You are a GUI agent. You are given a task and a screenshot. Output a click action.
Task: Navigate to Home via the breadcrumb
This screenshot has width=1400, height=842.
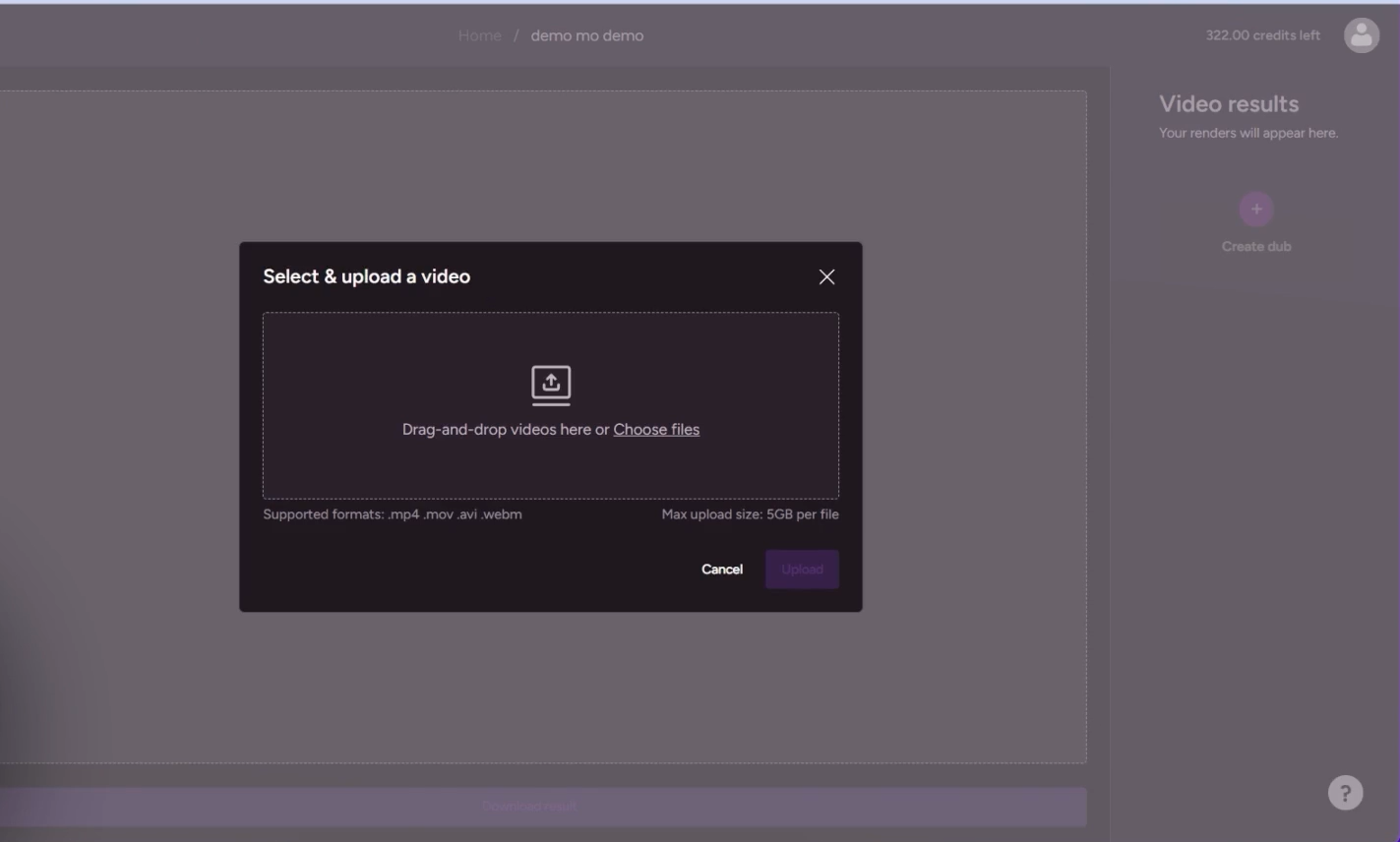point(479,35)
